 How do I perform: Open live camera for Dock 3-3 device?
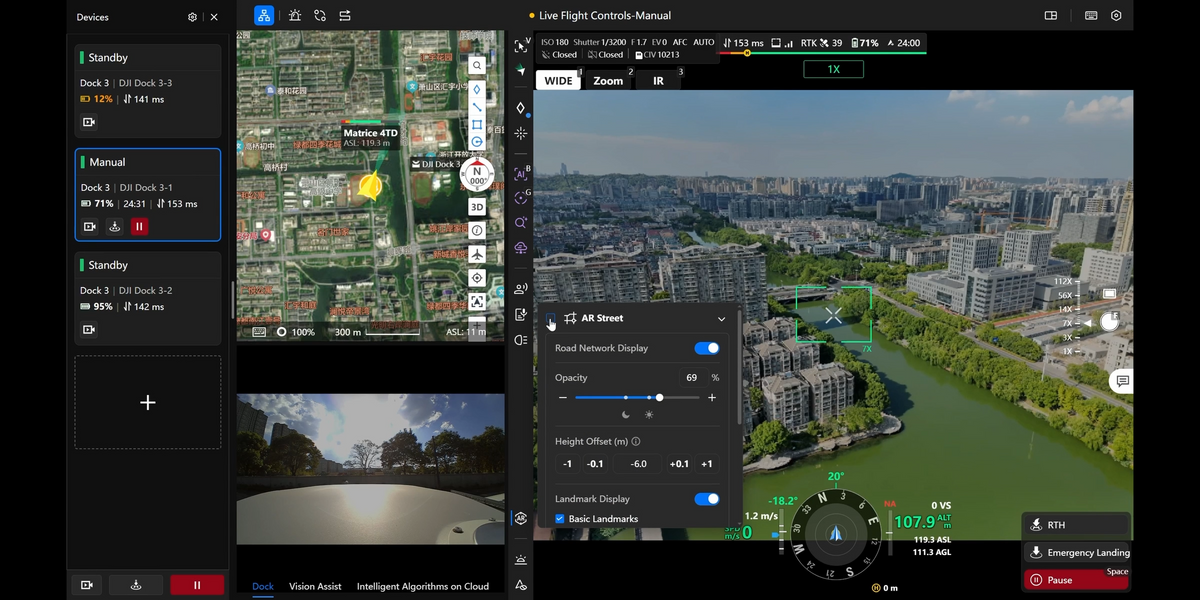coord(89,122)
